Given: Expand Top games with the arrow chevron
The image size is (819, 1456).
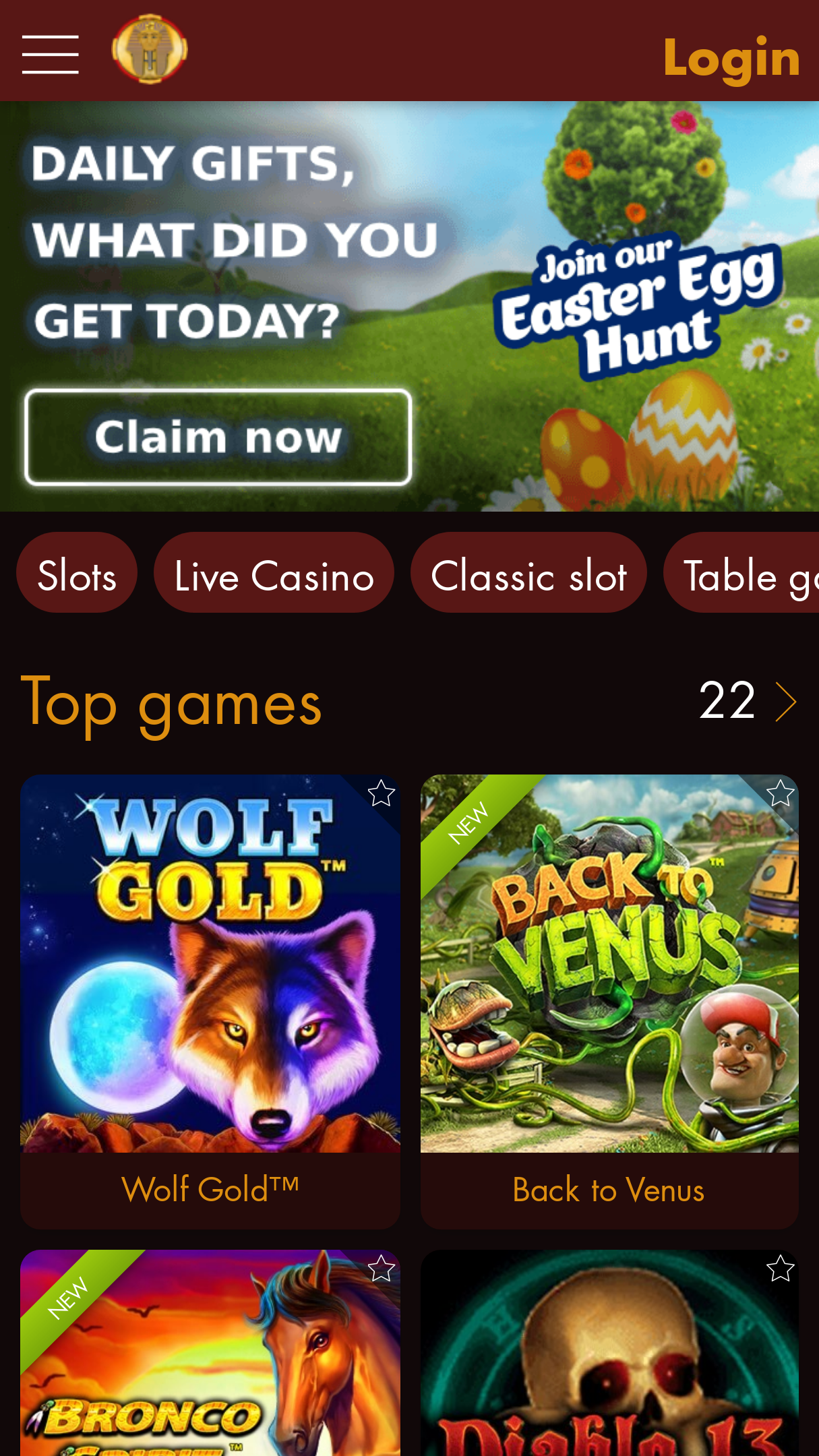Looking at the screenshot, I should (x=786, y=702).
